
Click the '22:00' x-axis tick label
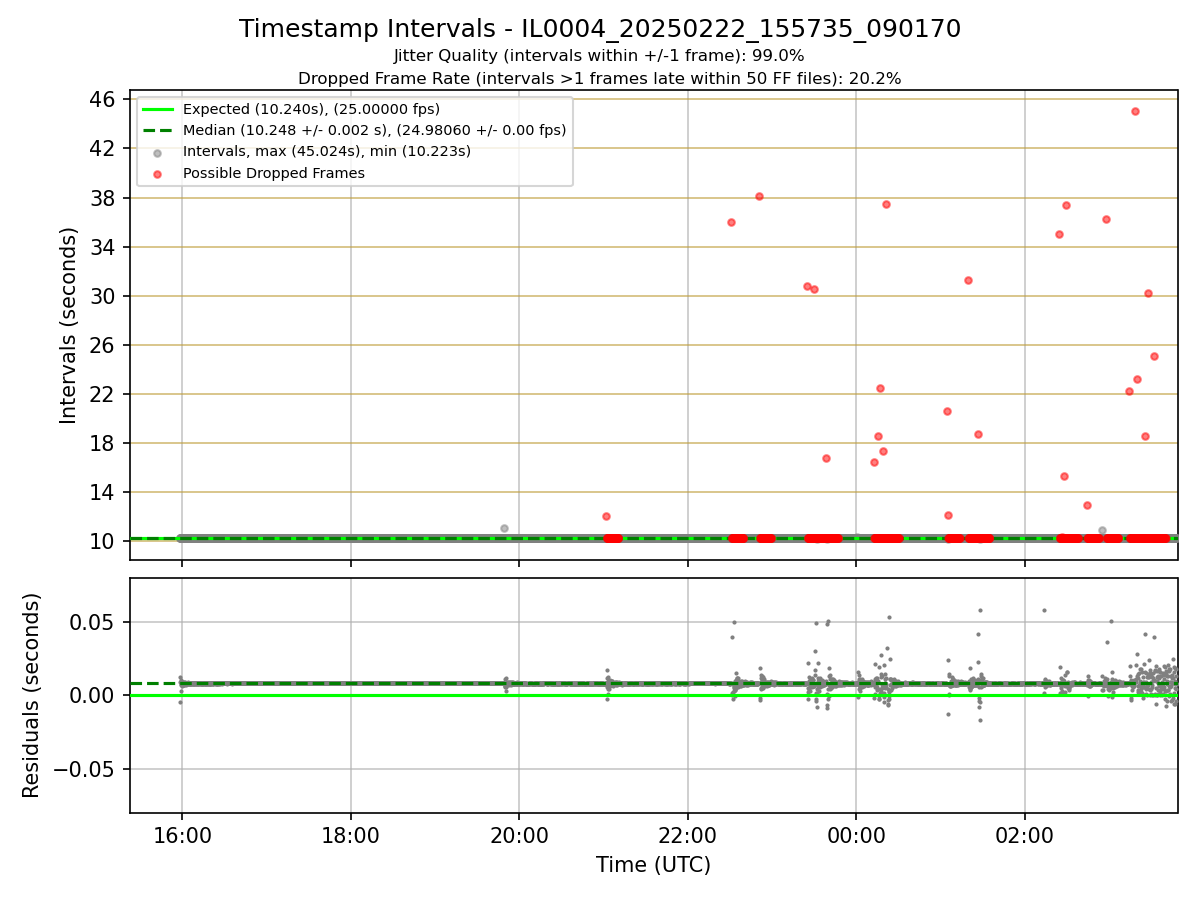coord(688,836)
